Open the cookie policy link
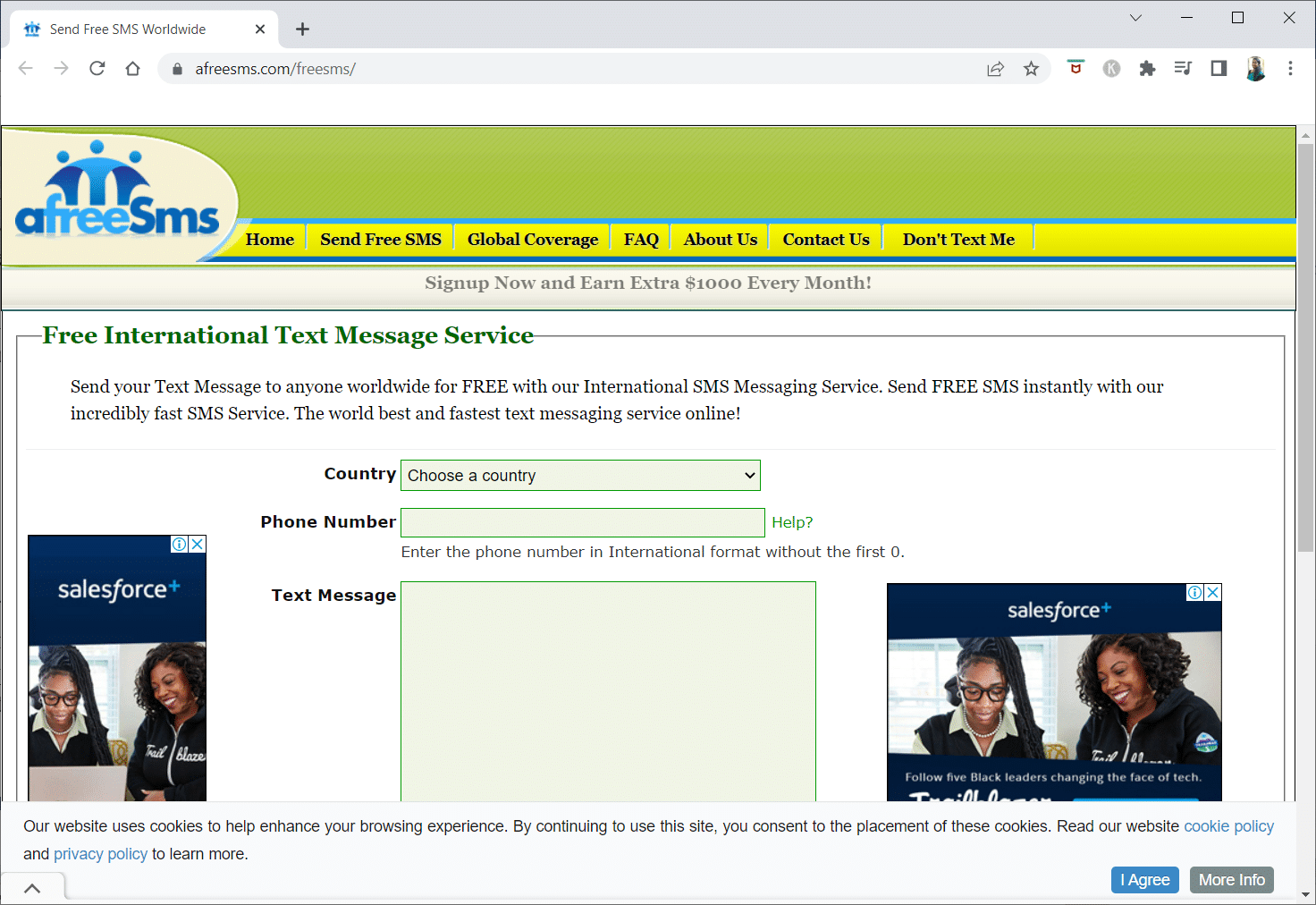Image resolution: width=1316 pixels, height=905 pixels. point(1228,826)
